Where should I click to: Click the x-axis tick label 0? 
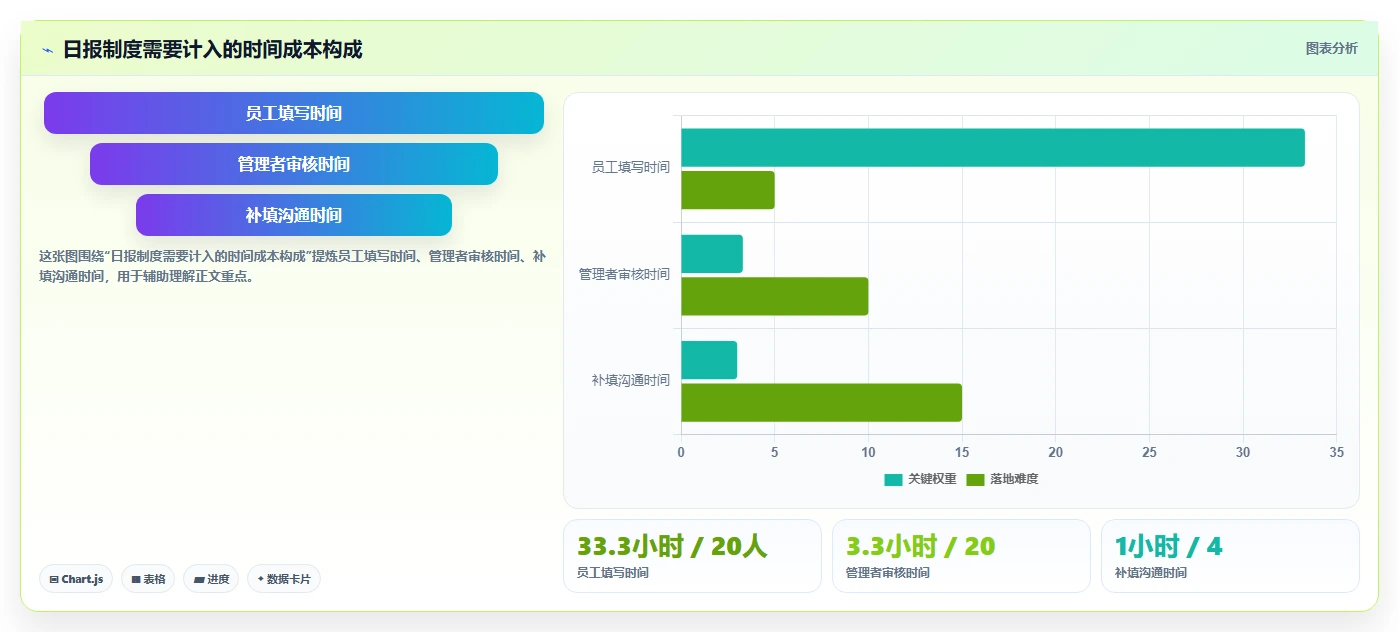tap(681, 453)
